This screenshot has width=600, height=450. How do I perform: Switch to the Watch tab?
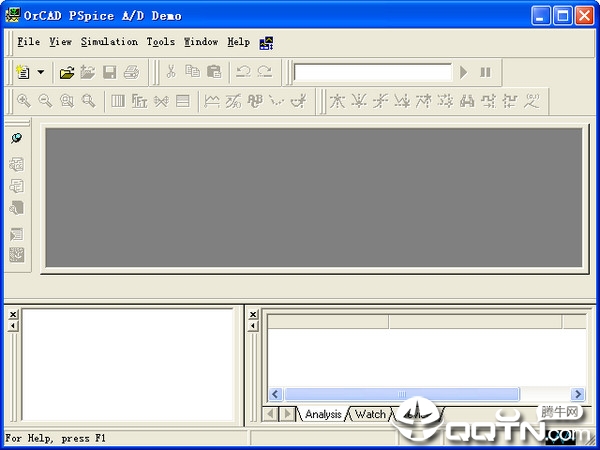click(x=370, y=414)
